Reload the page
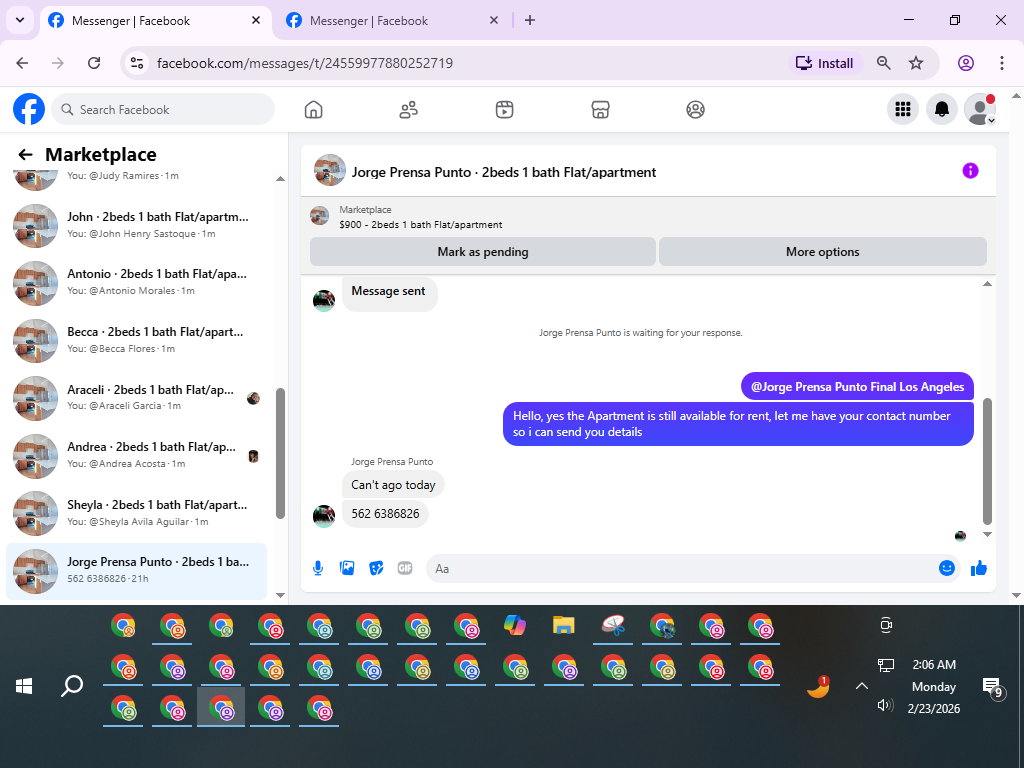The height and width of the screenshot is (768, 1024). pos(94,63)
